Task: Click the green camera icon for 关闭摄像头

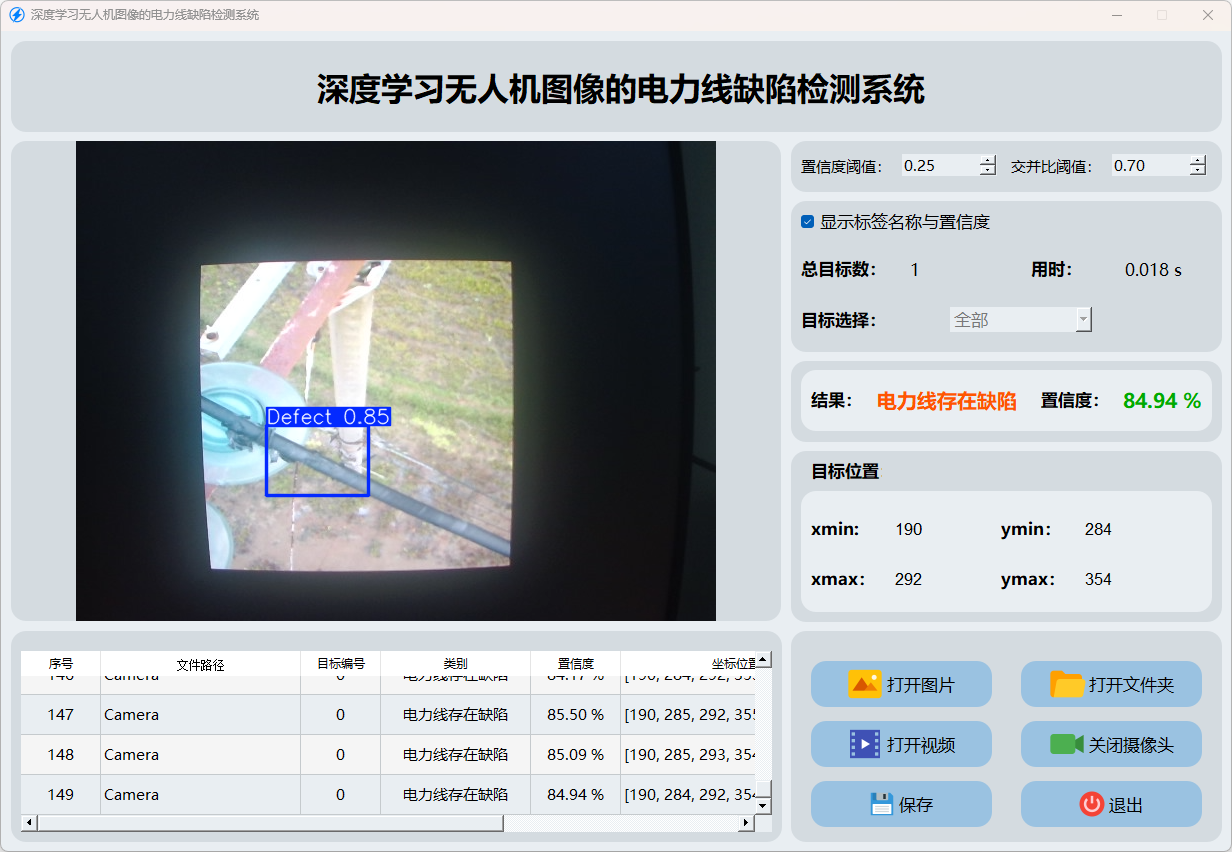Action: click(1067, 744)
